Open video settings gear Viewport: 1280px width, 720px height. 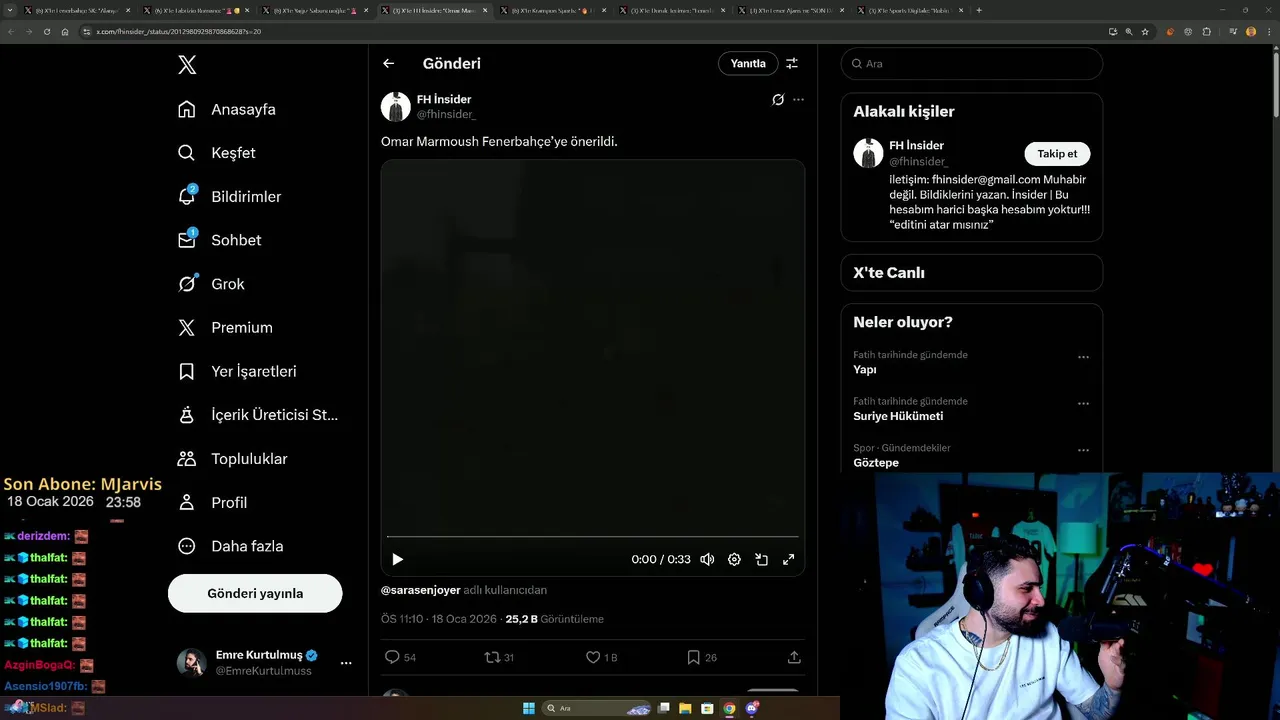tap(734, 559)
